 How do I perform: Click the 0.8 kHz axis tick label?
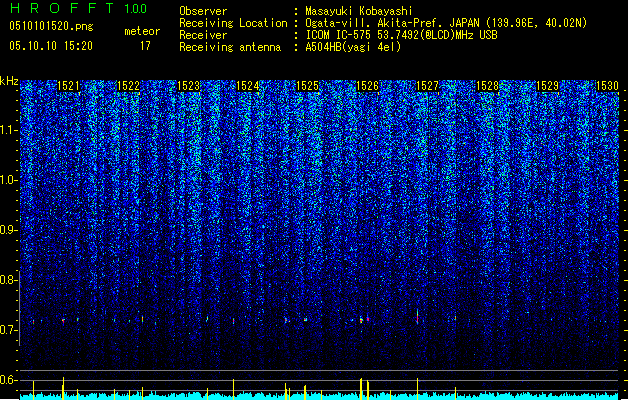[x=9, y=280]
